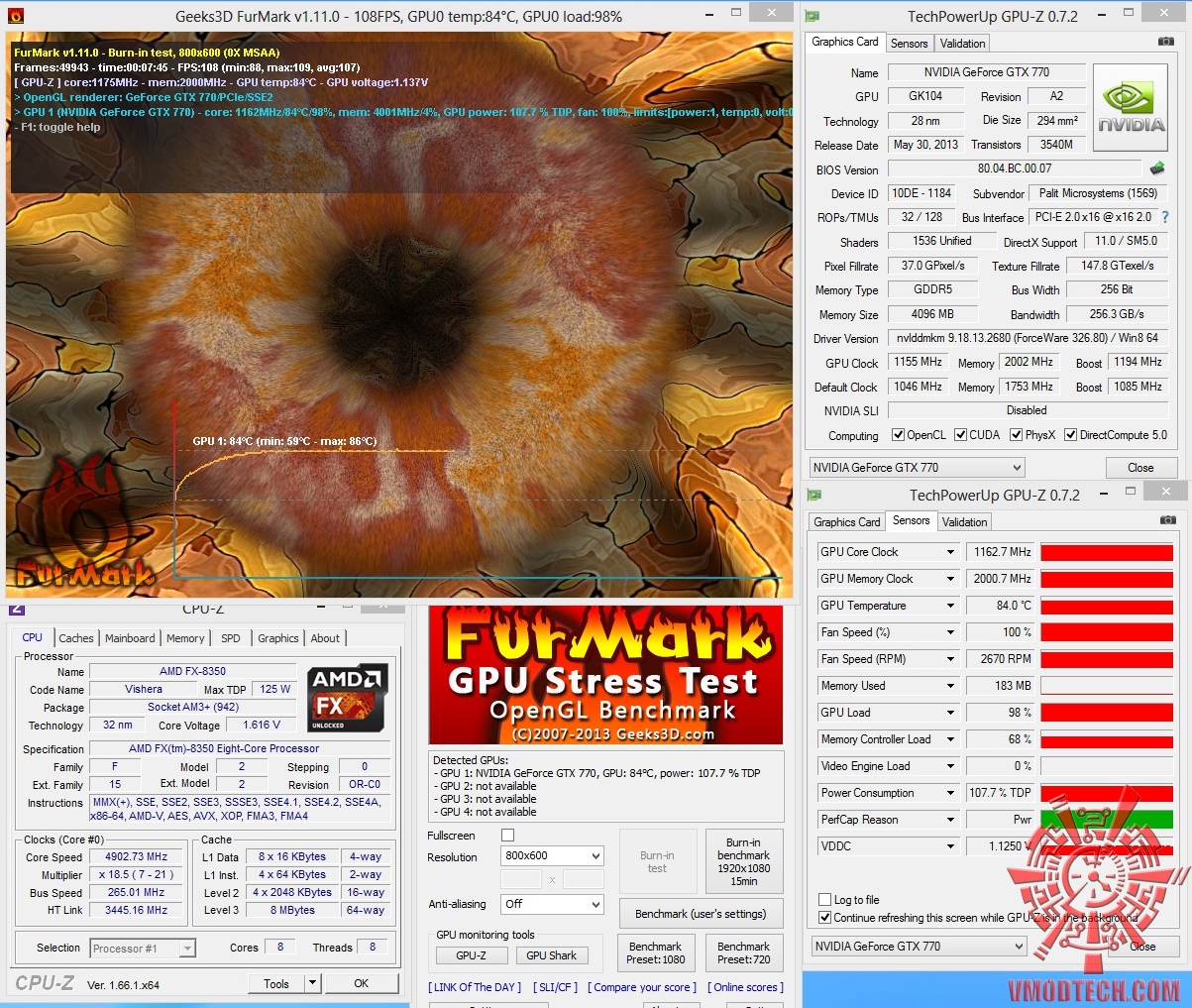This screenshot has width=1192, height=1008.
Task: Open LINK Of The DAY link
Action: (x=475, y=987)
